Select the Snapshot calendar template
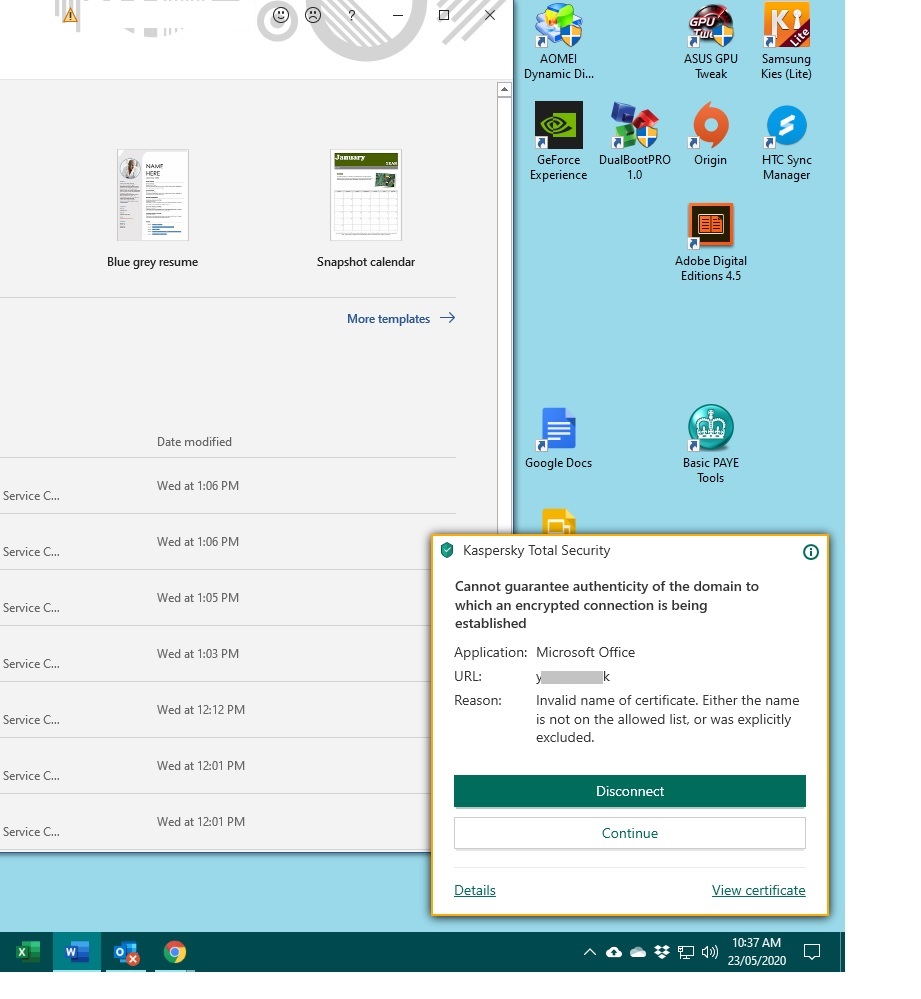 point(366,209)
